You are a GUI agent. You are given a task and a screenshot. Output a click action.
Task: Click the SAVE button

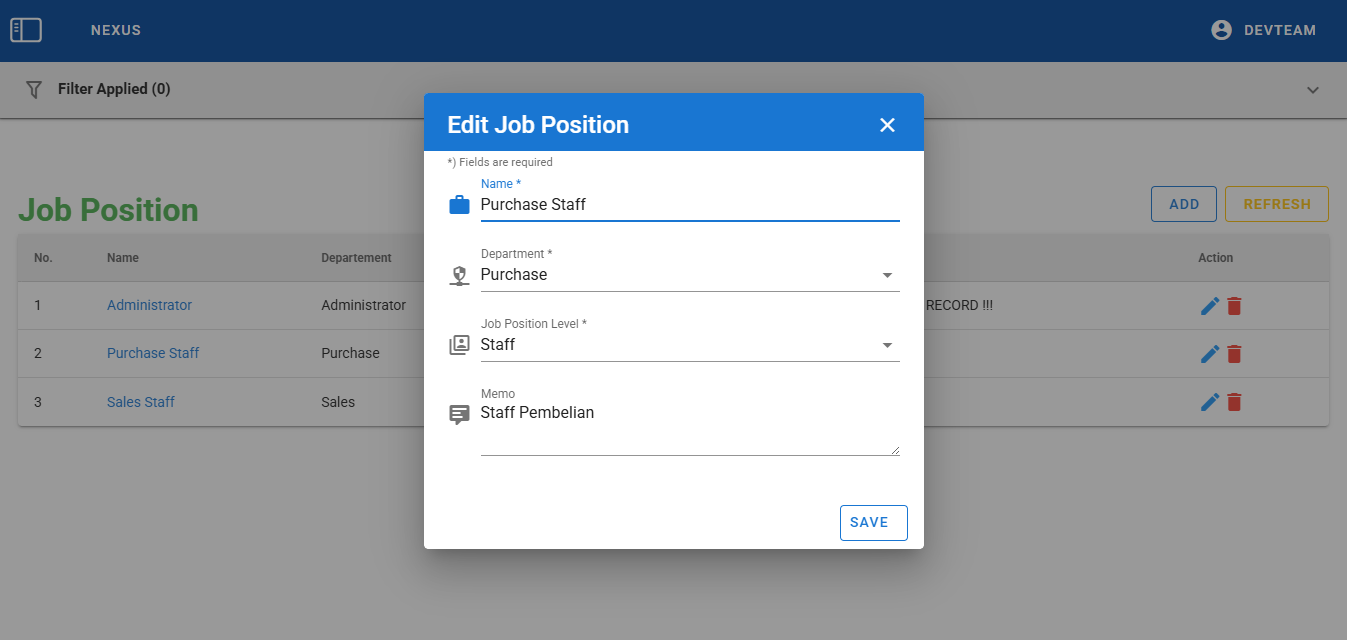click(x=873, y=522)
